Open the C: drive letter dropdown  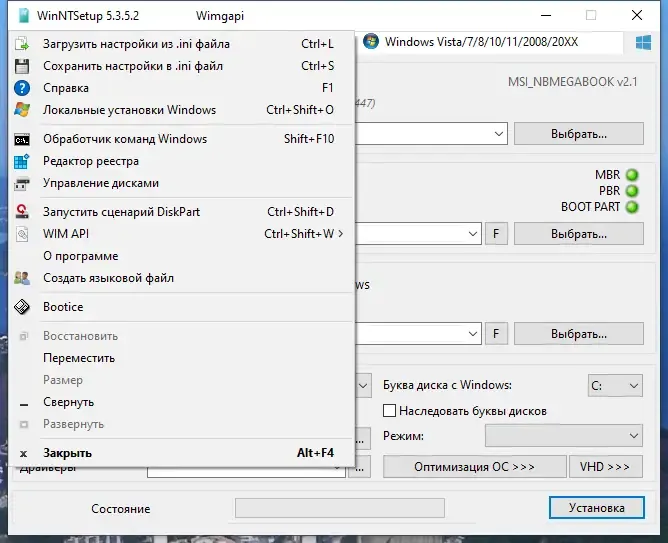[615, 385]
